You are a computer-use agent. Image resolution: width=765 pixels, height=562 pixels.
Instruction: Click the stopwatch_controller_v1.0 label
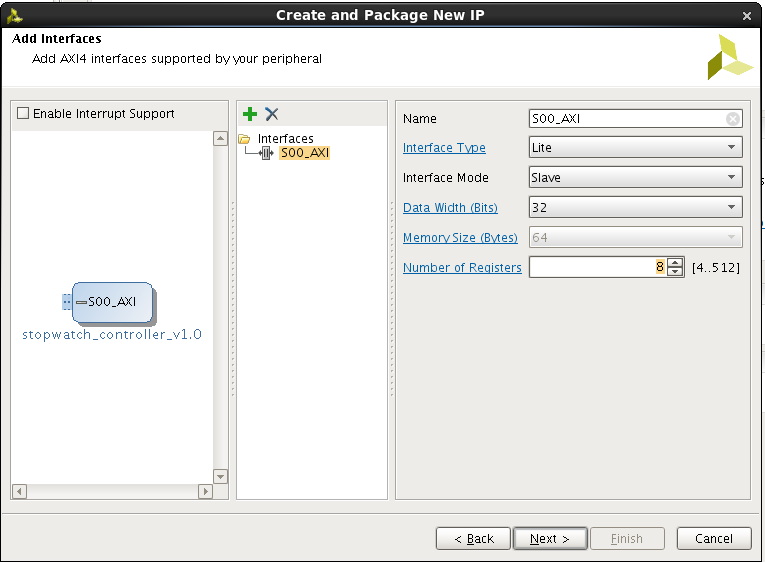[112, 335]
